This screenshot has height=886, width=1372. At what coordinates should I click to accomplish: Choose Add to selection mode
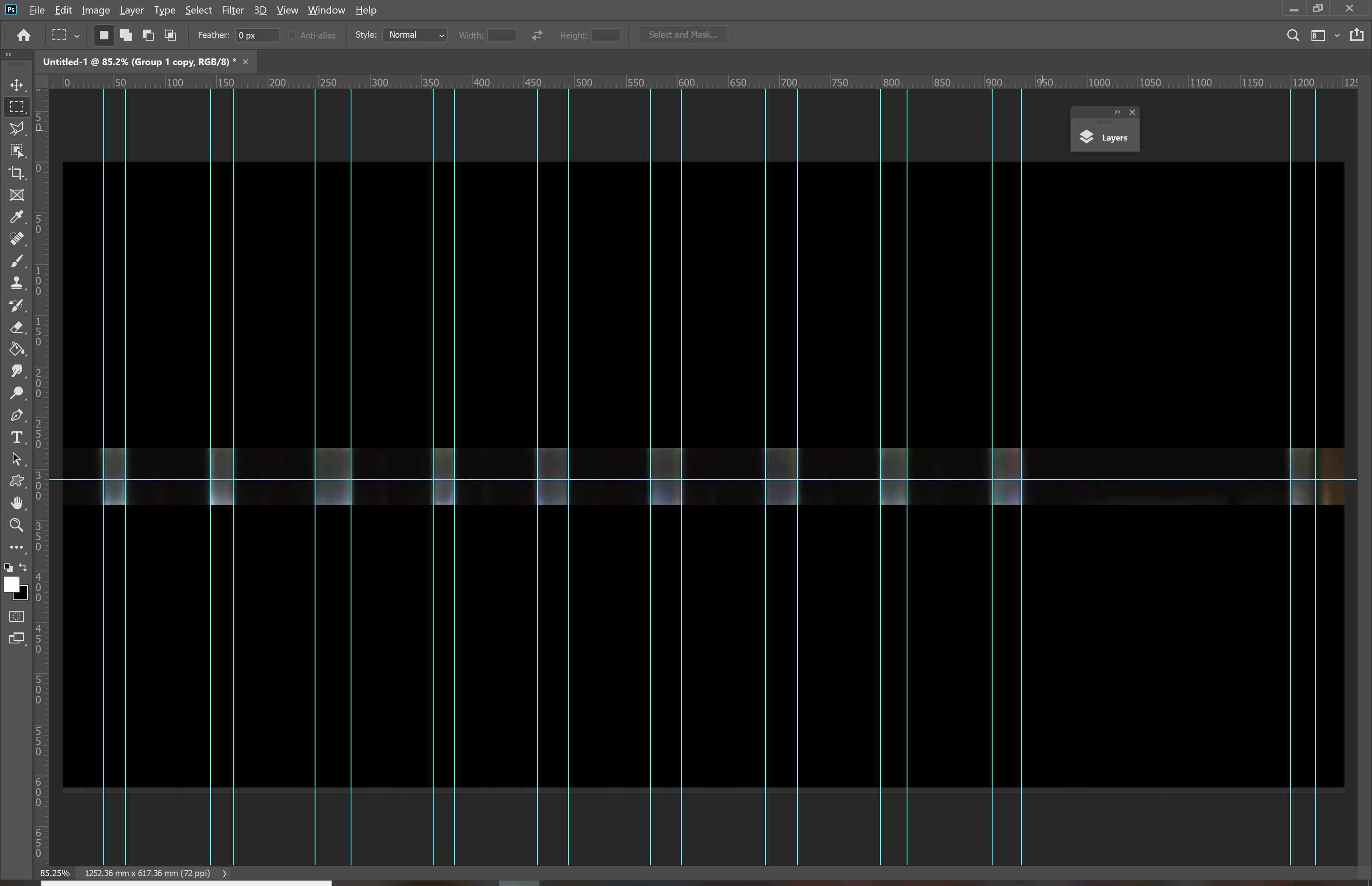pos(126,35)
